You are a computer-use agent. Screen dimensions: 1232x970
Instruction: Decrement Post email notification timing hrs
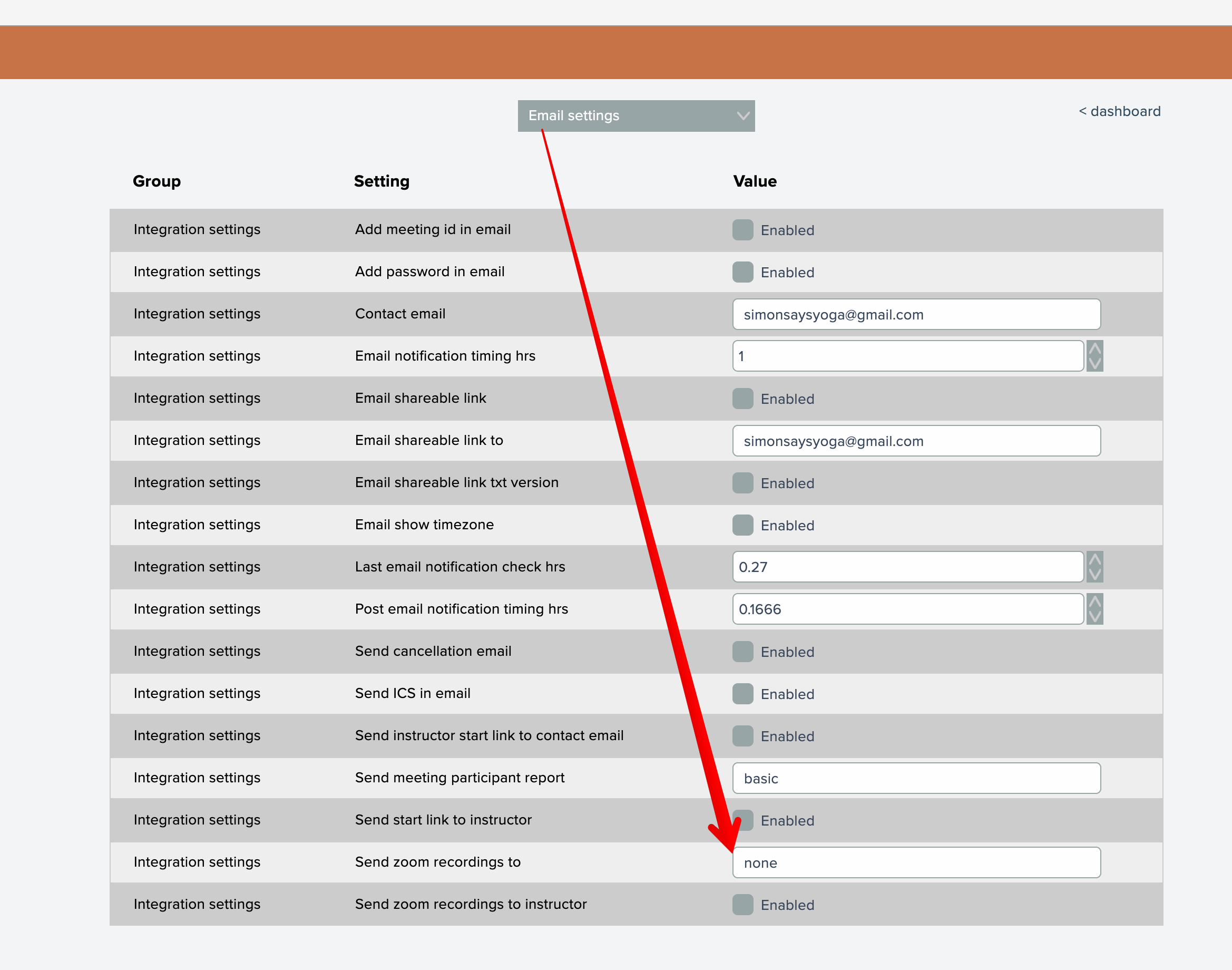pos(1094,616)
